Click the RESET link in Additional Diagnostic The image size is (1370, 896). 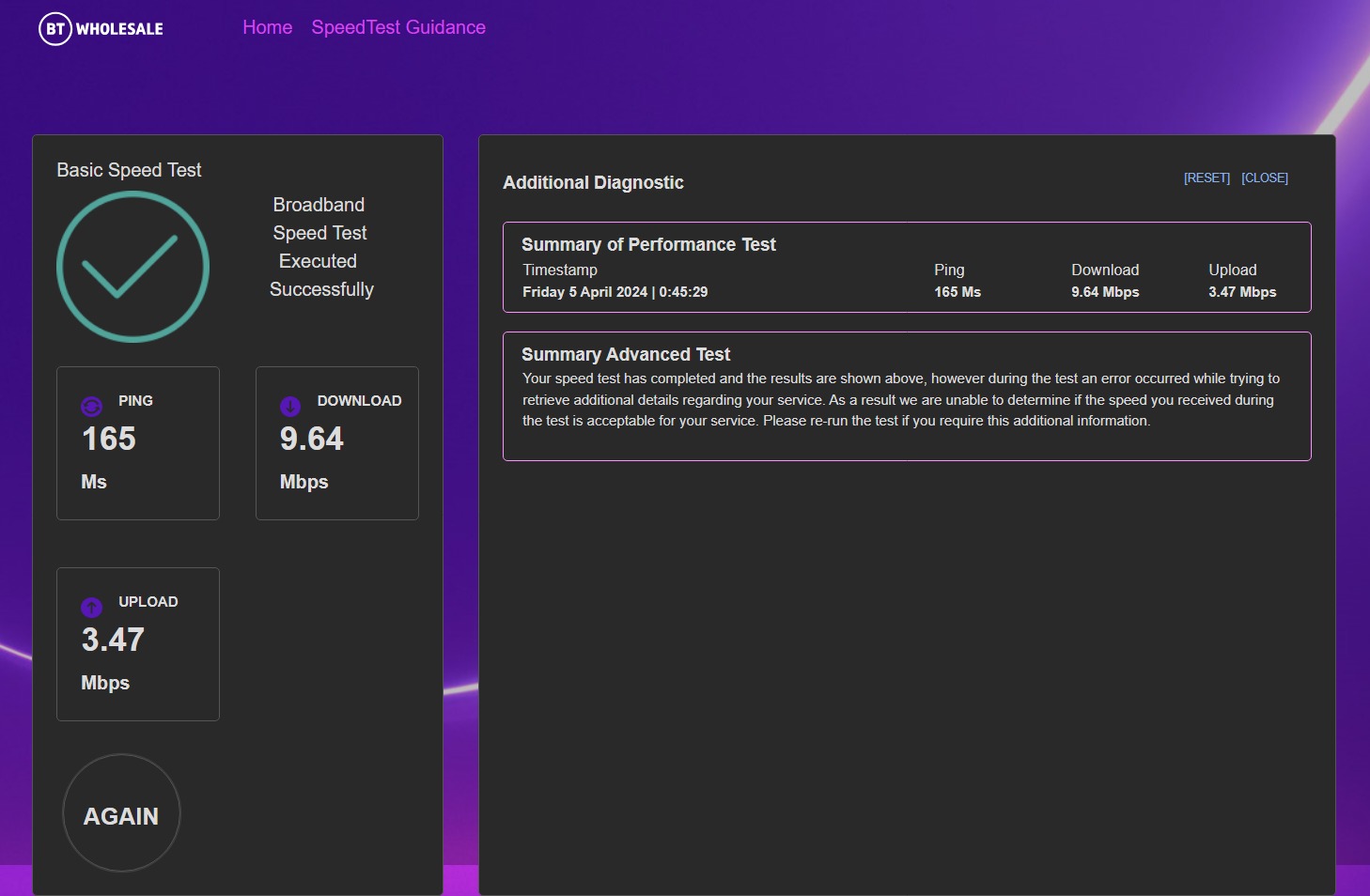point(1206,178)
